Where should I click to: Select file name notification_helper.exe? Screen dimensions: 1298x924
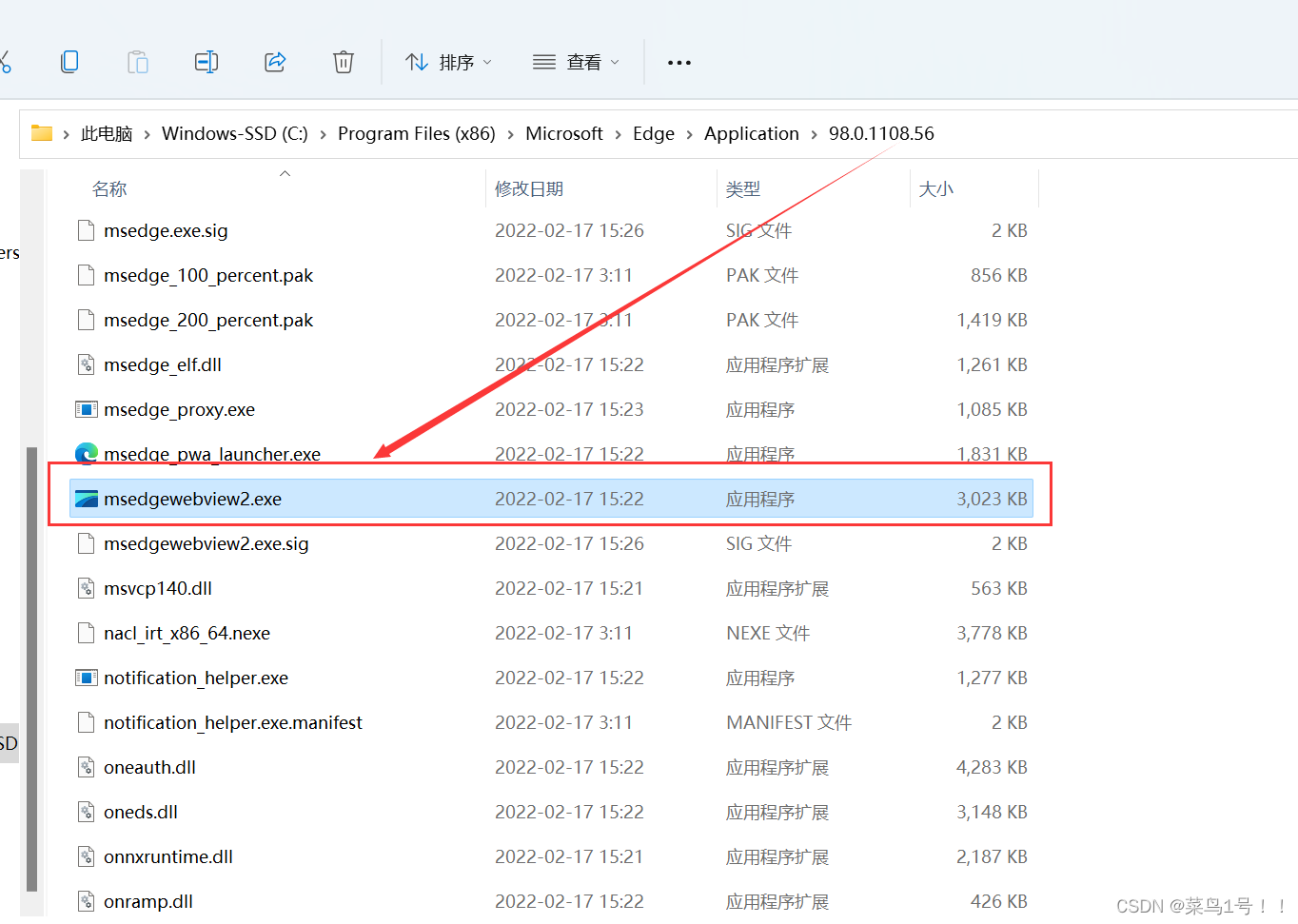(x=196, y=678)
